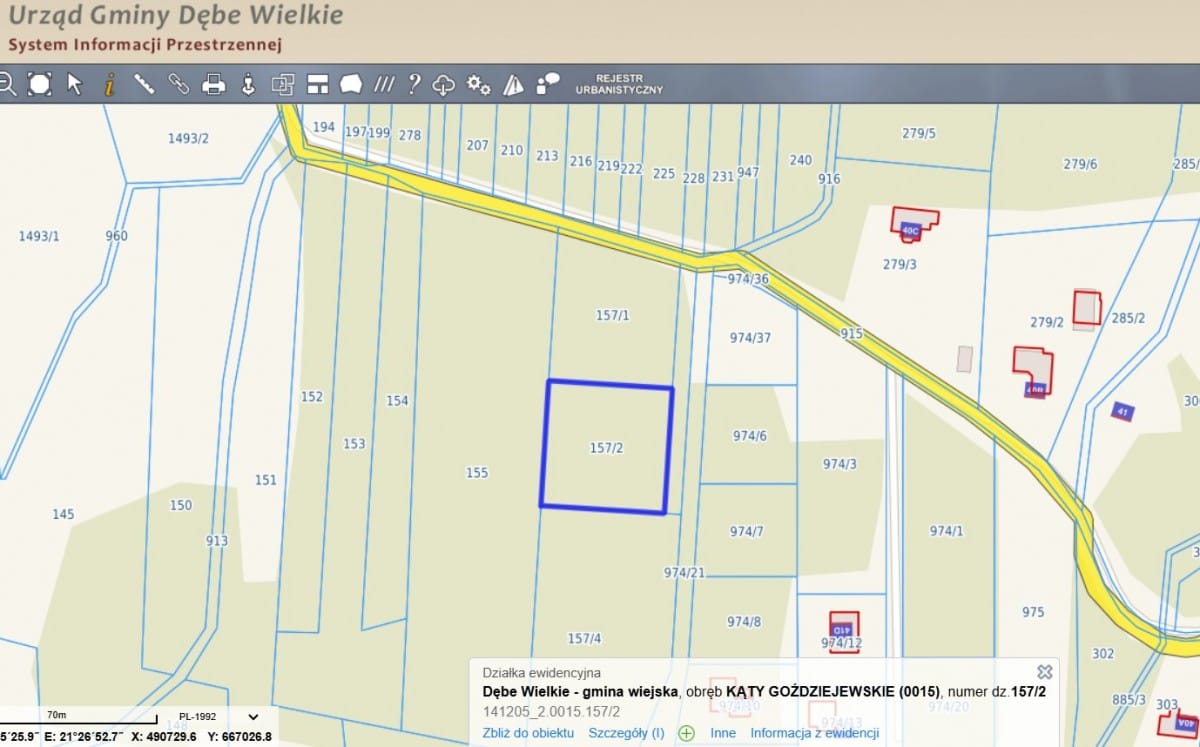Open the print map tool
The image size is (1200, 747).
213,85
